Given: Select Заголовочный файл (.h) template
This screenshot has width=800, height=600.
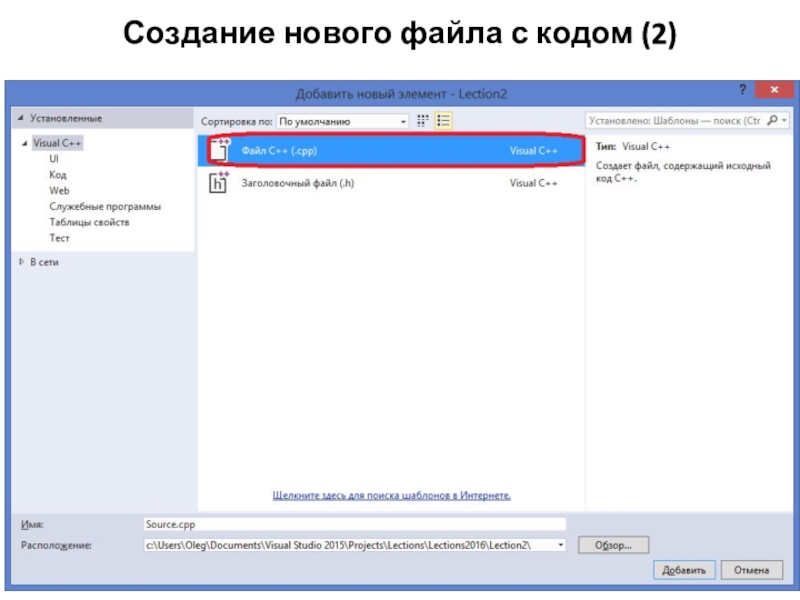Looking at the screenshot, I should 391,183.
